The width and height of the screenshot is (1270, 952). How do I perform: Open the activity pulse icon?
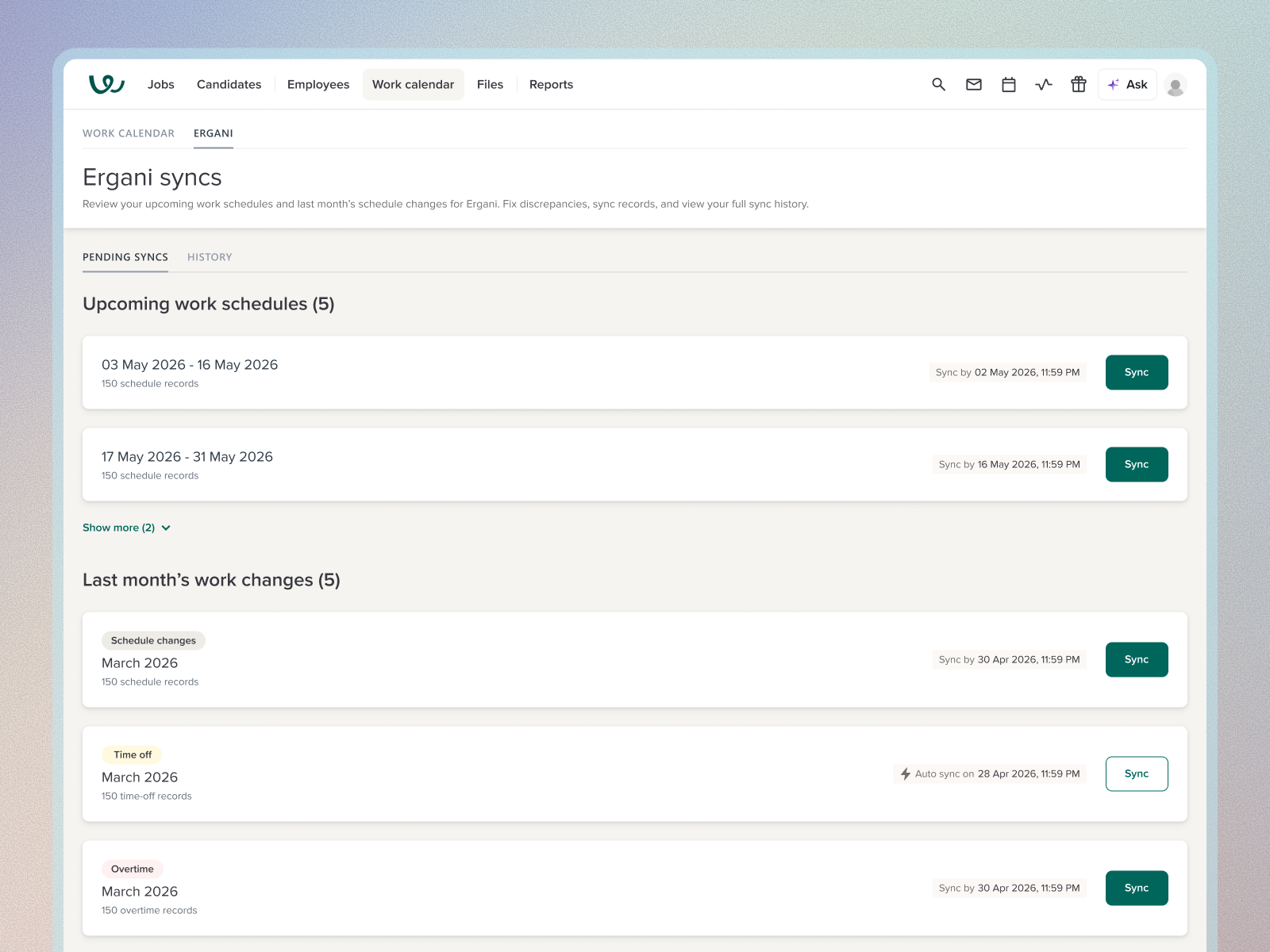tap(1043, 84)
